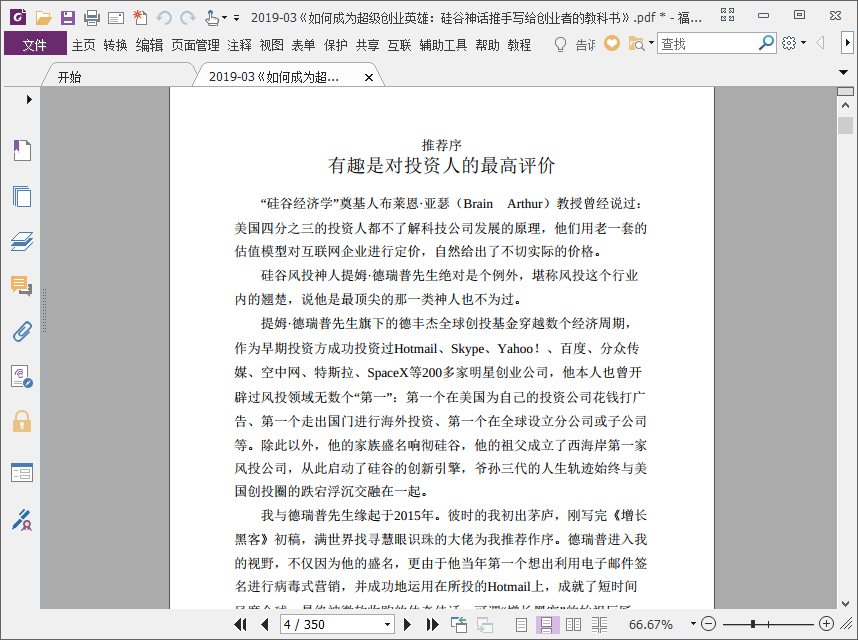Expand the left navigation panel arrow
Screen dimensions: 858x640
click(29, 100)
